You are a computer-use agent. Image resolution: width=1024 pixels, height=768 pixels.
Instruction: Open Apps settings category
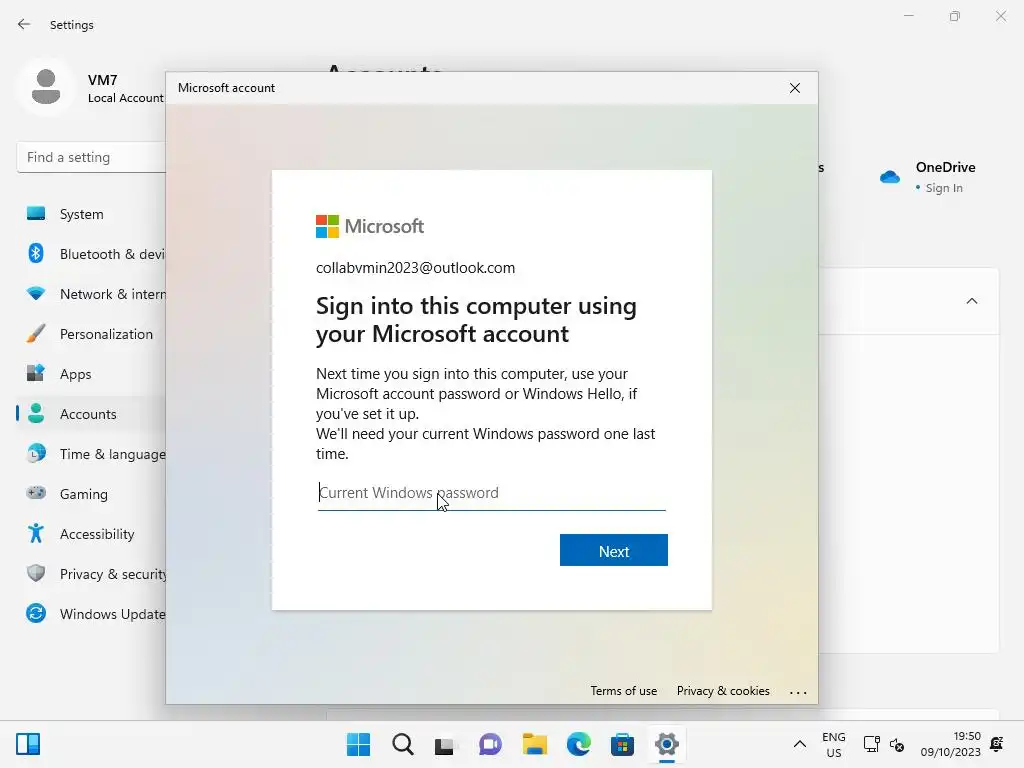[x=91, y=374]
